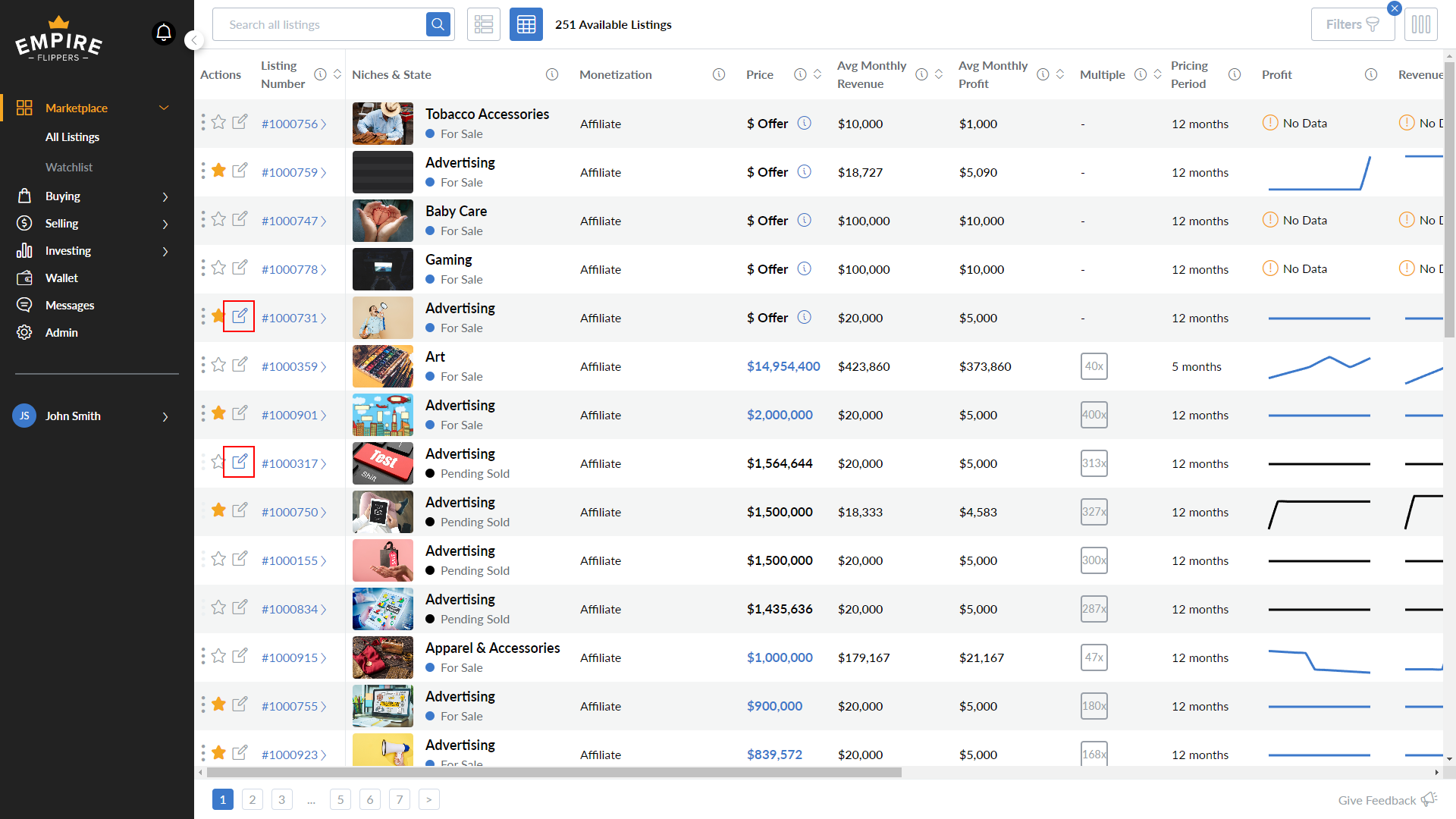Open the column settings icon

(1422, 24)
